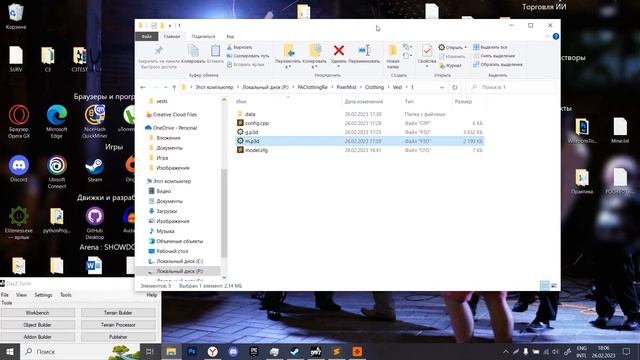Open Properties via the checkmark icon
This screenshot has width=640, height=360.
point(427,51)
